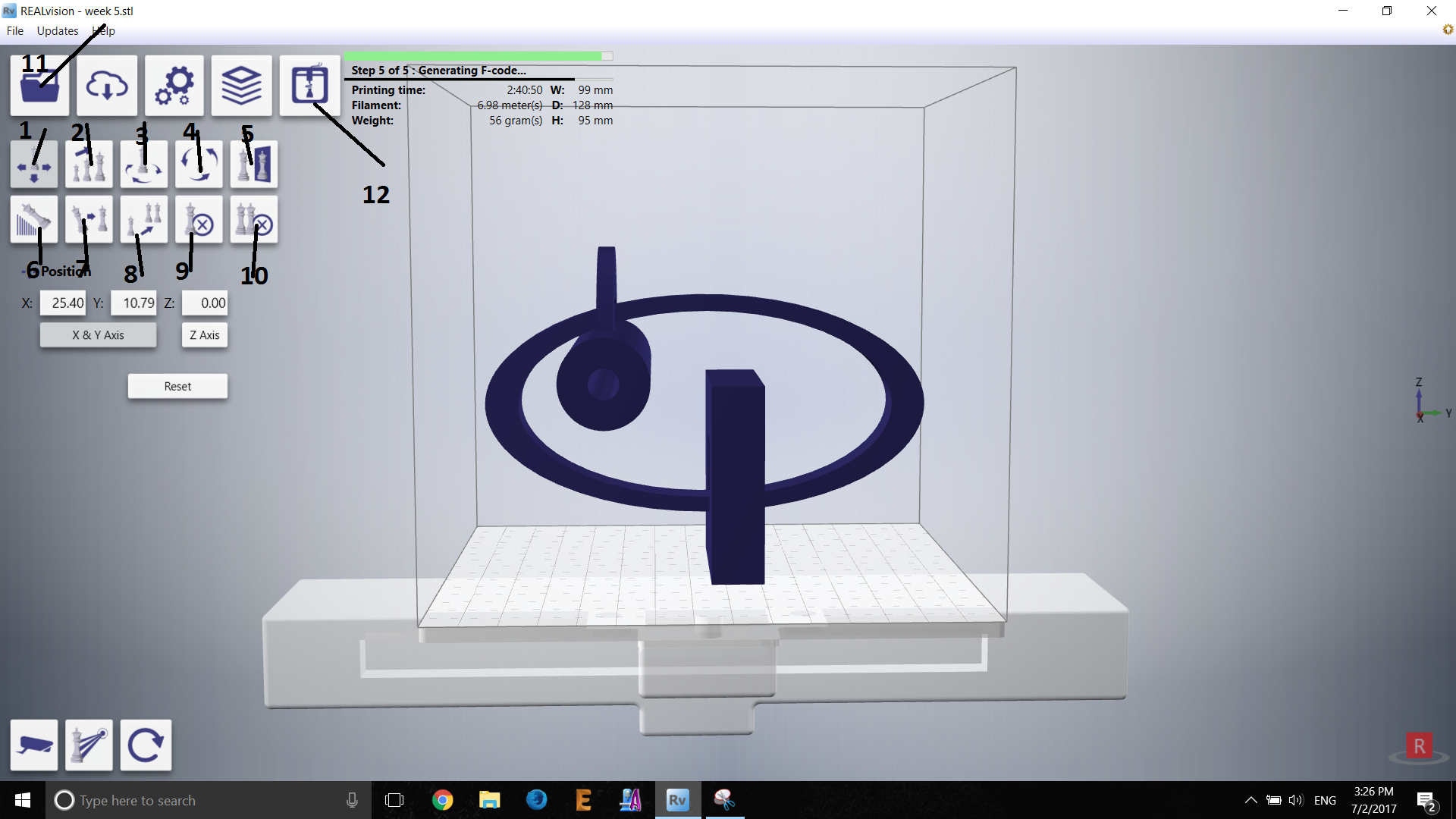Viewport: 1456px width, 819px height.
Task: Click the height value 95 mm
Action: (x=595, y=121)
